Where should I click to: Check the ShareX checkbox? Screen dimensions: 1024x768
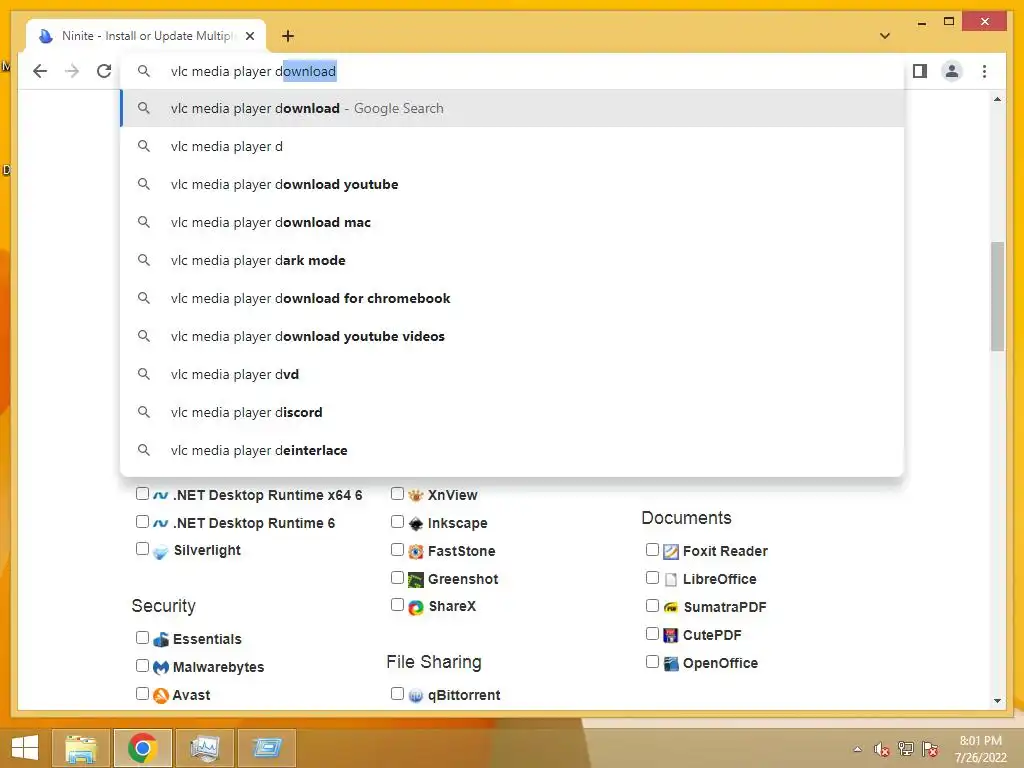click(x=397, y=605)
